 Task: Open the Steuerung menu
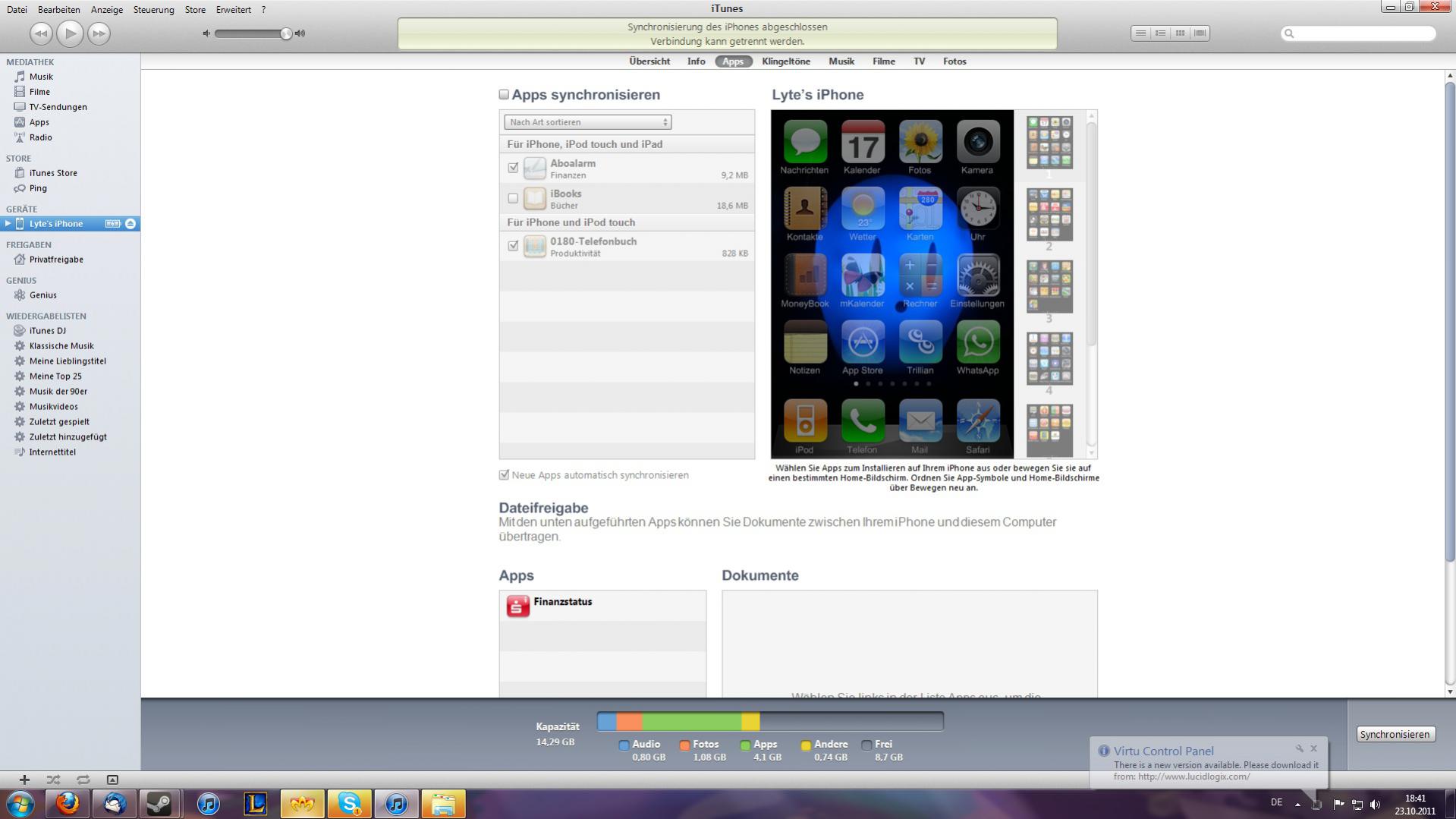tap(154, 10)
